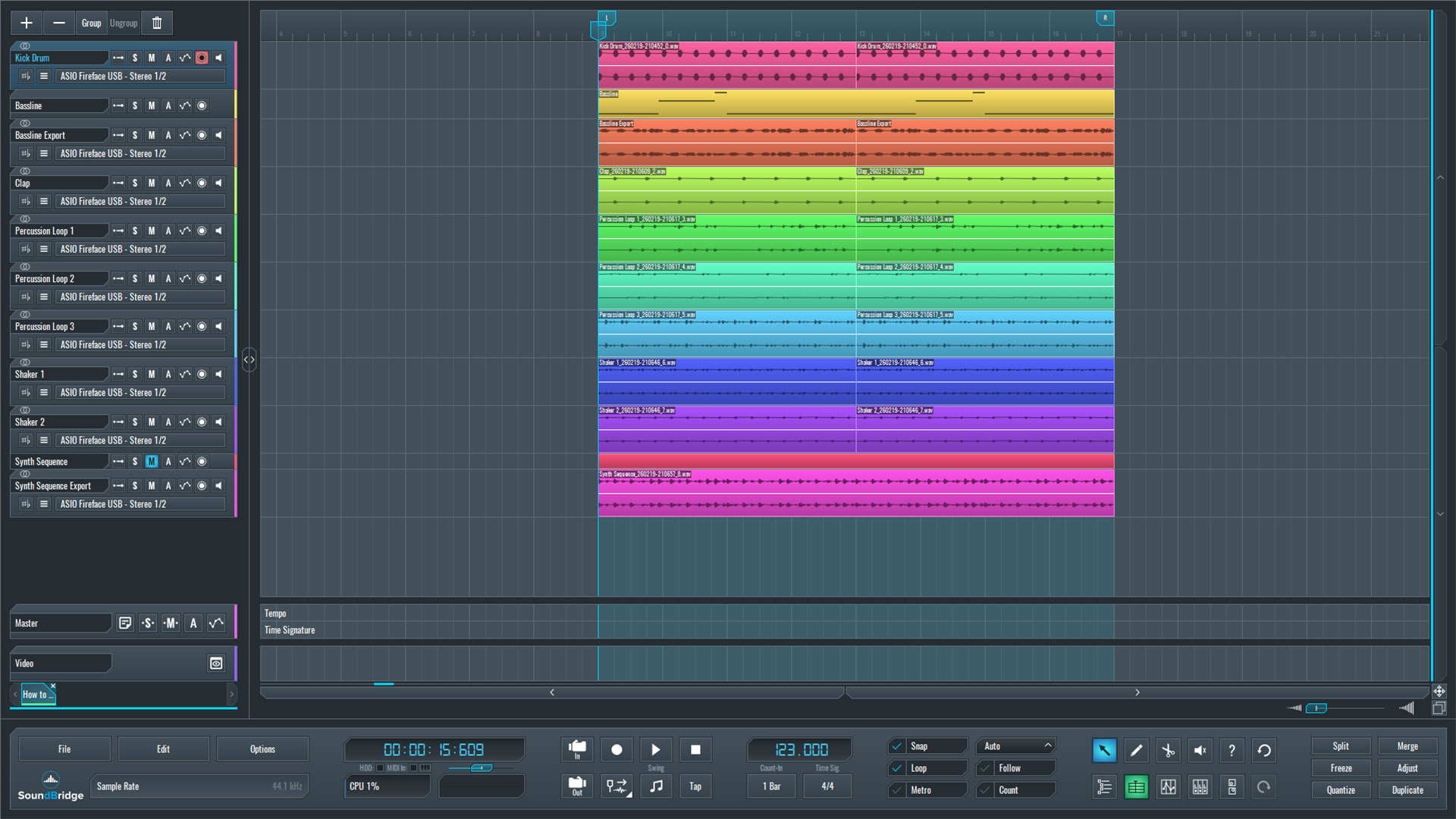Image resolution: width=1456 pixels, height=819 pixels.
Task: Solo the Clap track
Action: click(x=135, y=183)
